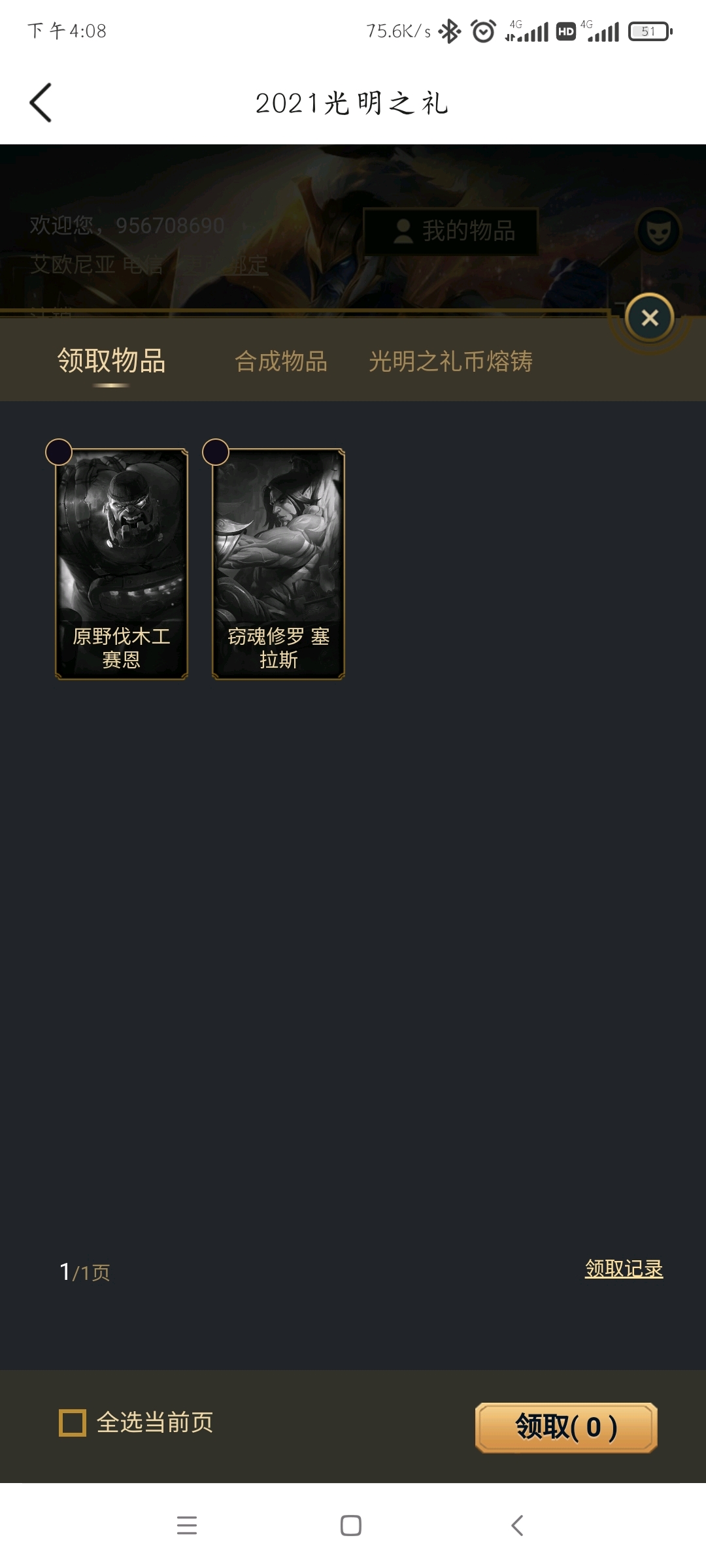Tap the Bluetooth status bar icon

coord(450,31)
